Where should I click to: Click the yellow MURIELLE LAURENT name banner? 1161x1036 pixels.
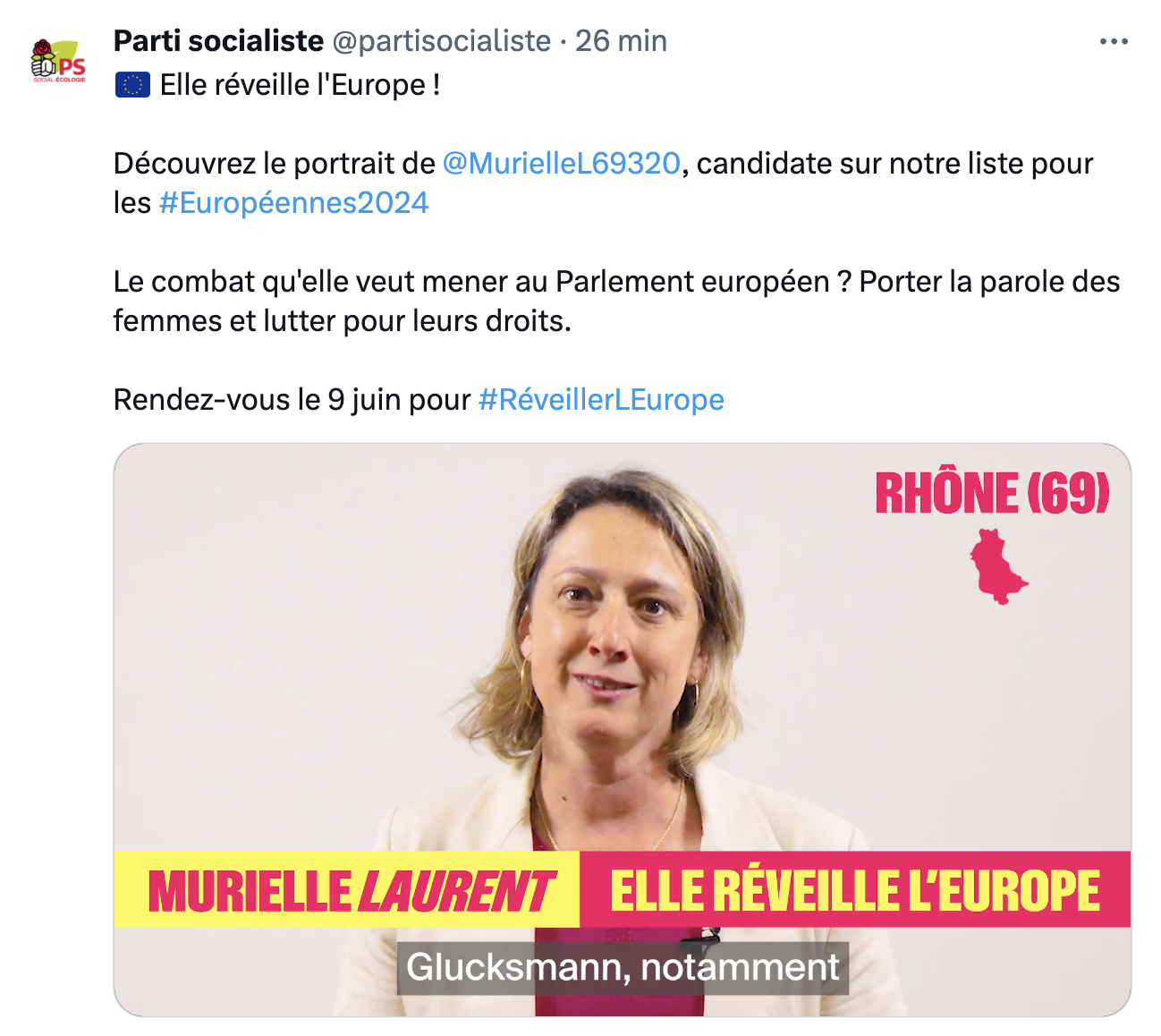(349, 891)
